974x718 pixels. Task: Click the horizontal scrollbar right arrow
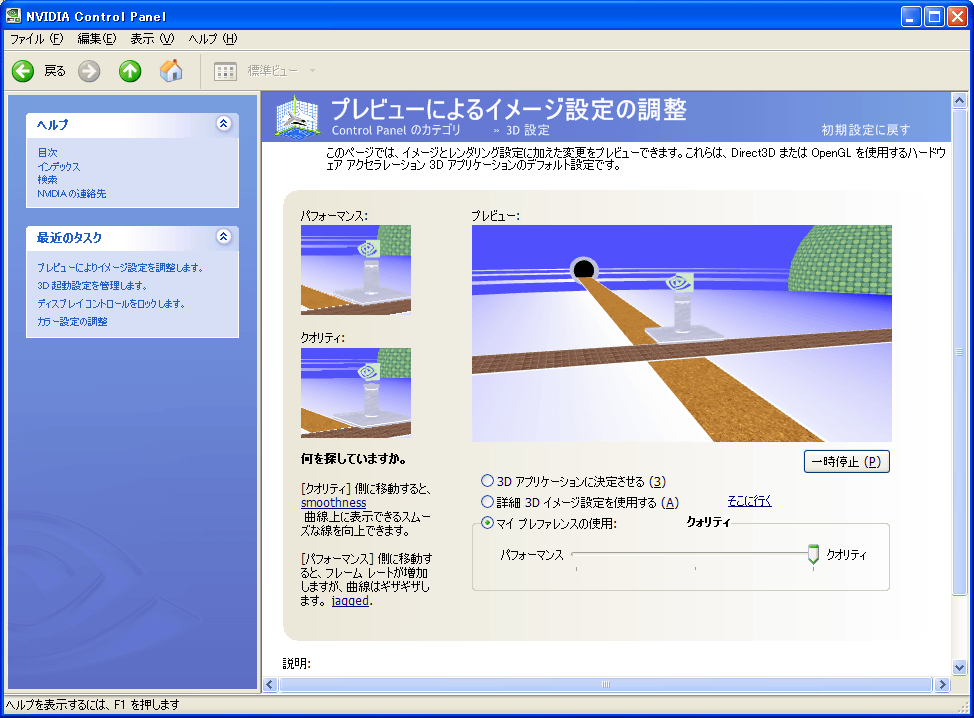point(942,684)
